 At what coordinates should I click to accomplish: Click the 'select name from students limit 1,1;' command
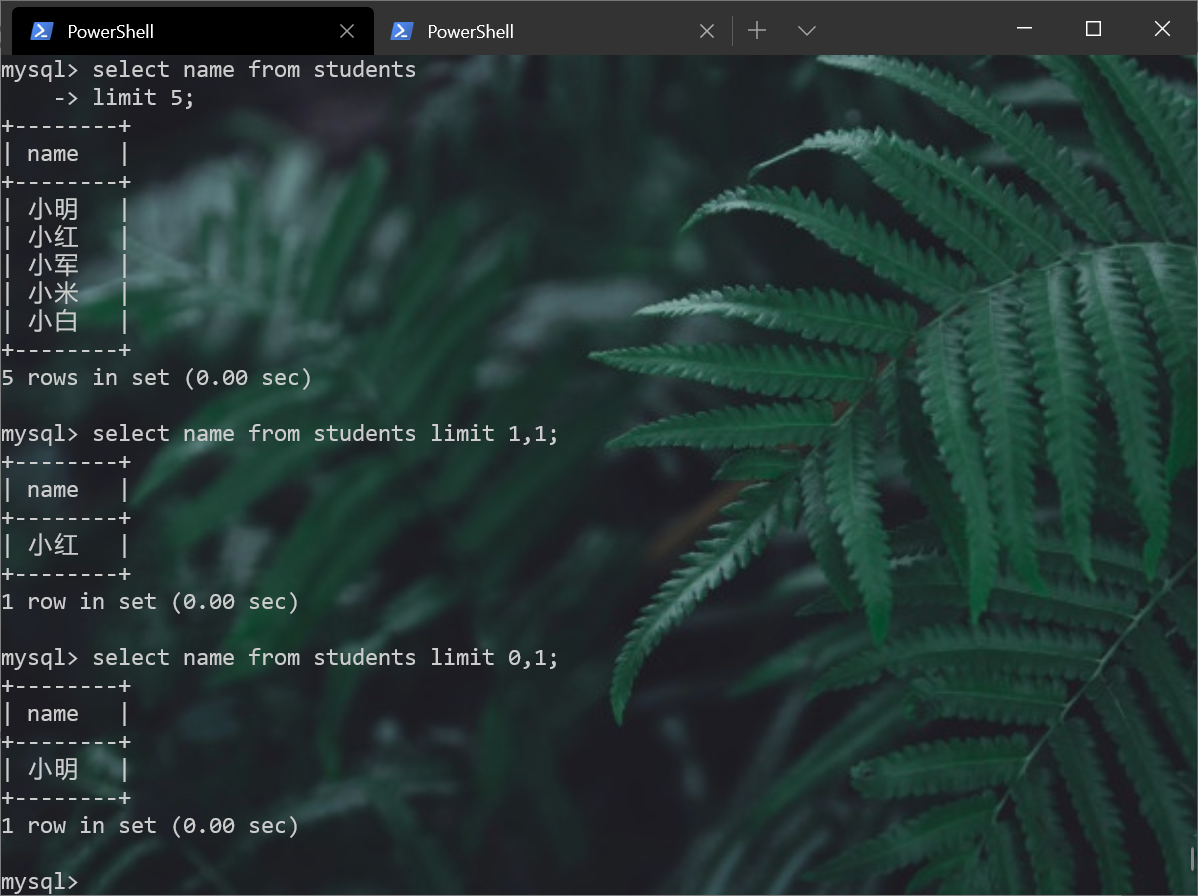tap(325, 434)
